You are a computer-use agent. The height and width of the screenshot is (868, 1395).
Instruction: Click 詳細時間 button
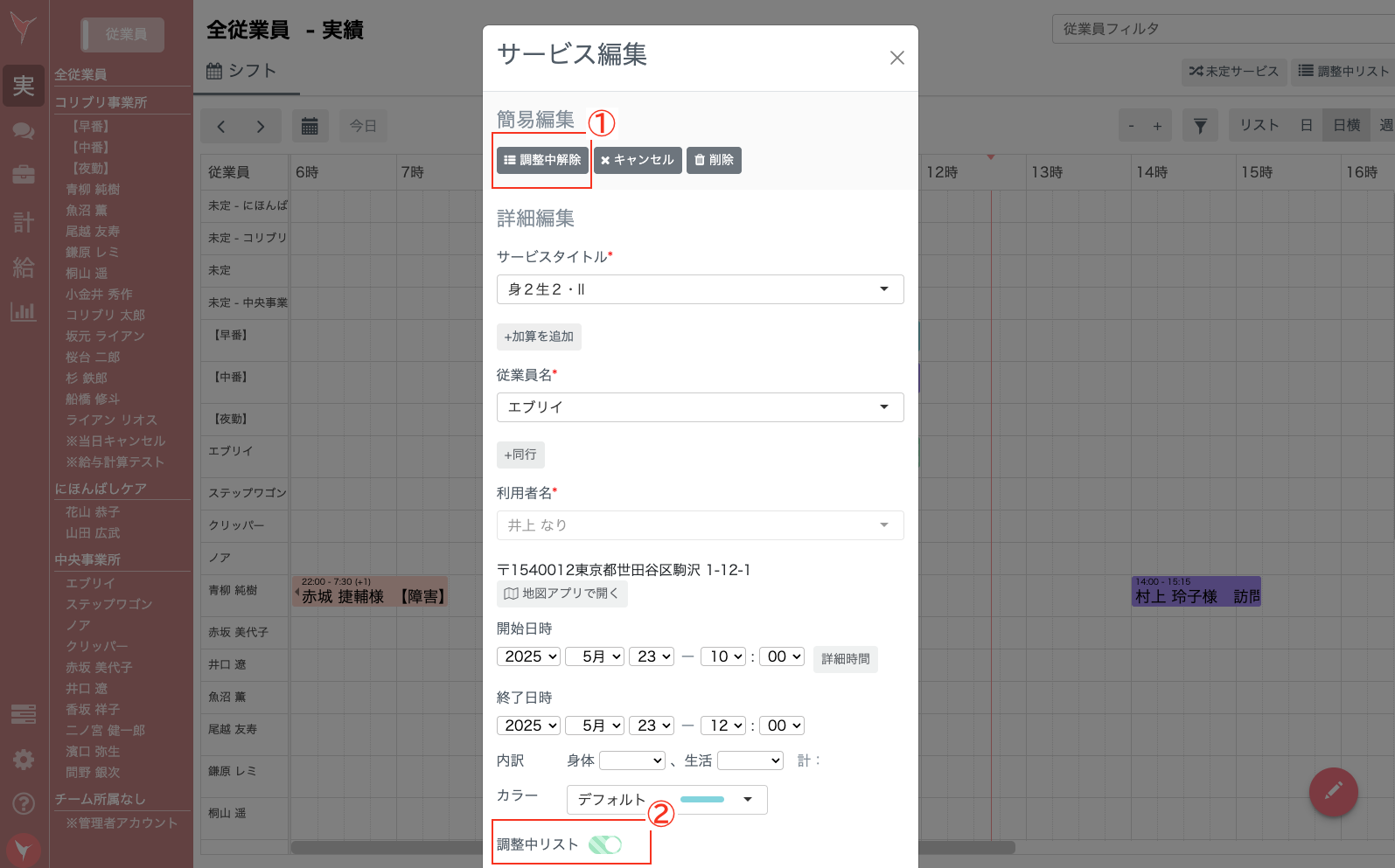click(846, 659)
